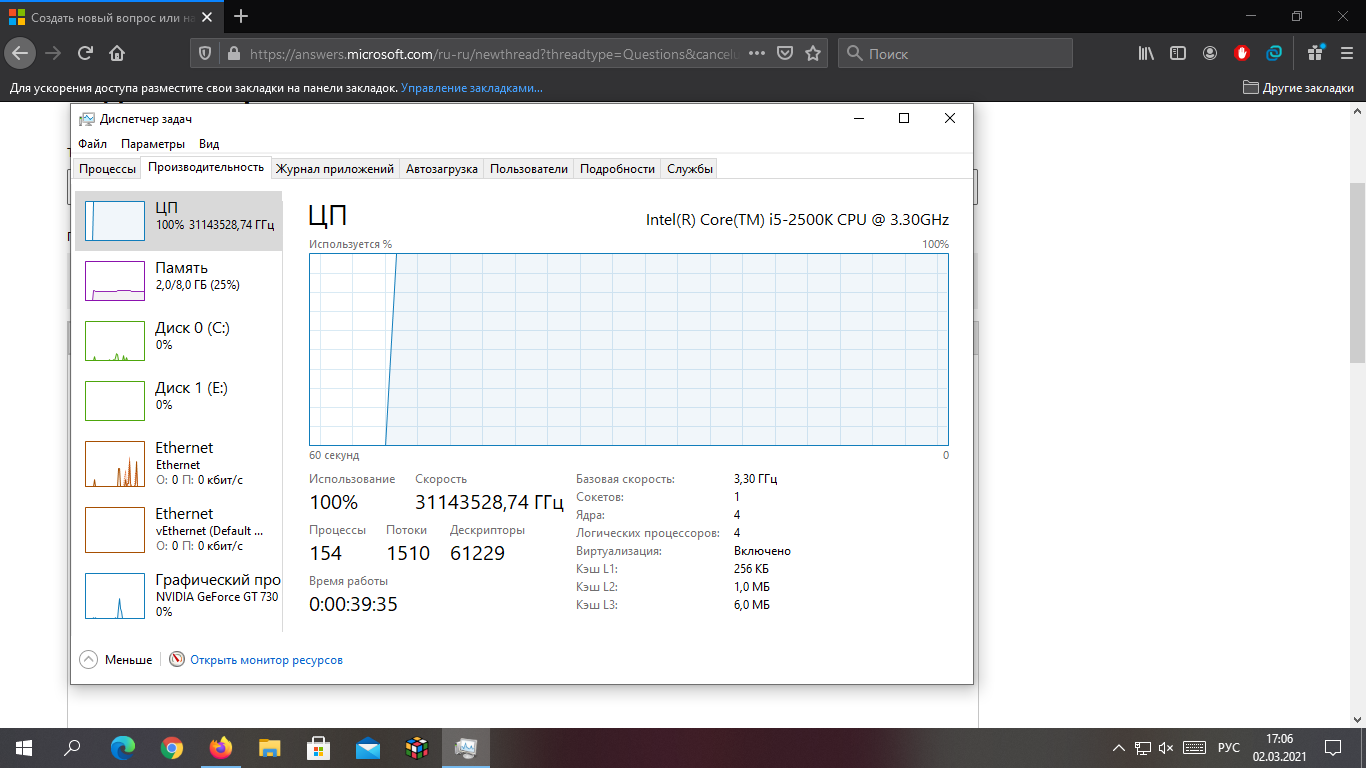This screenshot has width=1366, height=768.
Task: Switch to the Процессы tab
Action: click(107, 169)
